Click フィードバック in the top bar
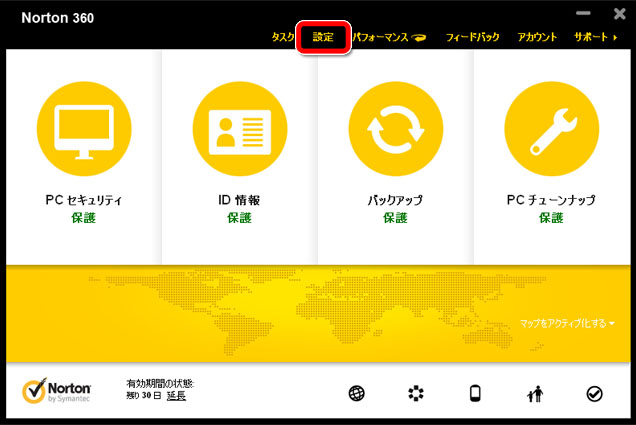Screen dimensions: 636x425 pos(473,37)
